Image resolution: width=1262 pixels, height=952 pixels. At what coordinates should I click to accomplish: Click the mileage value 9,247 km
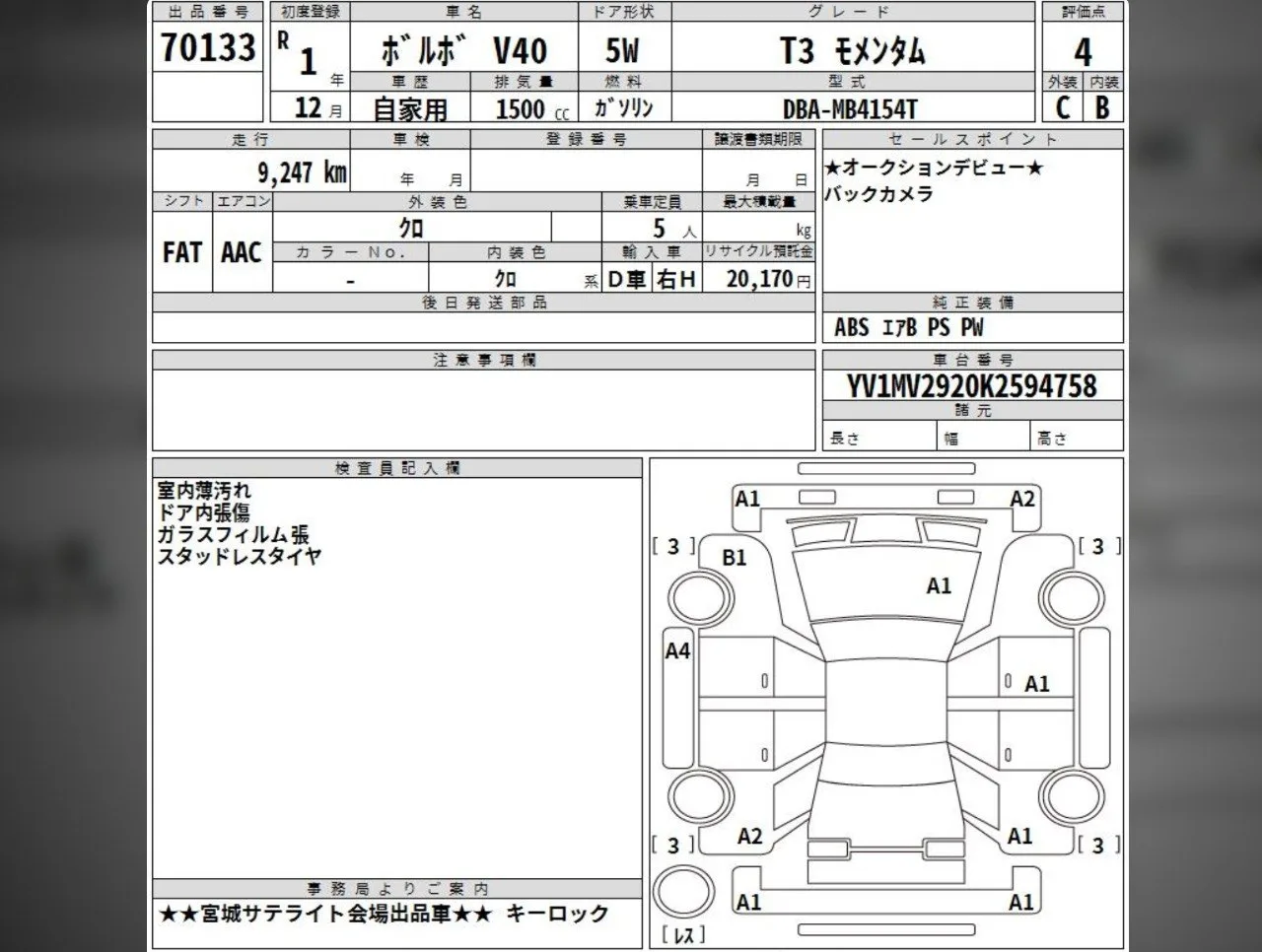tap(302, 173)
